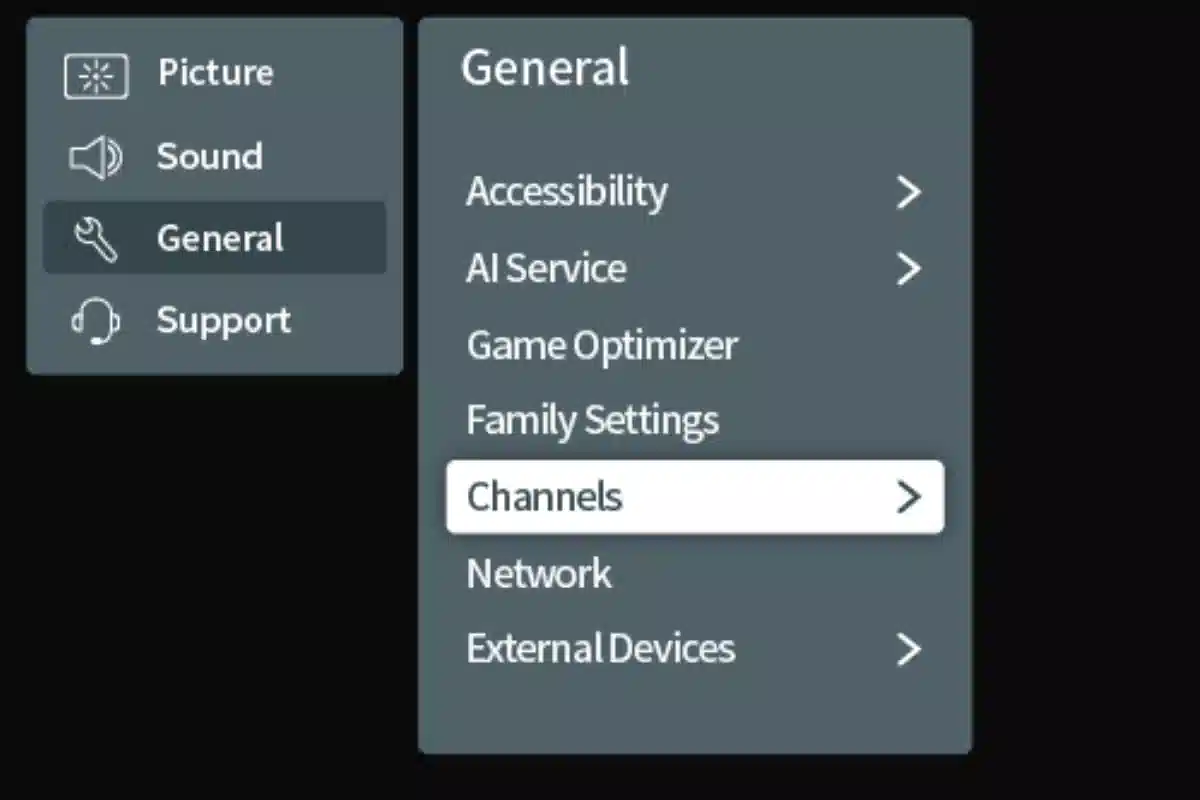Select the Network option
This screenshot has width=1200, height=800.
point(538,573)
